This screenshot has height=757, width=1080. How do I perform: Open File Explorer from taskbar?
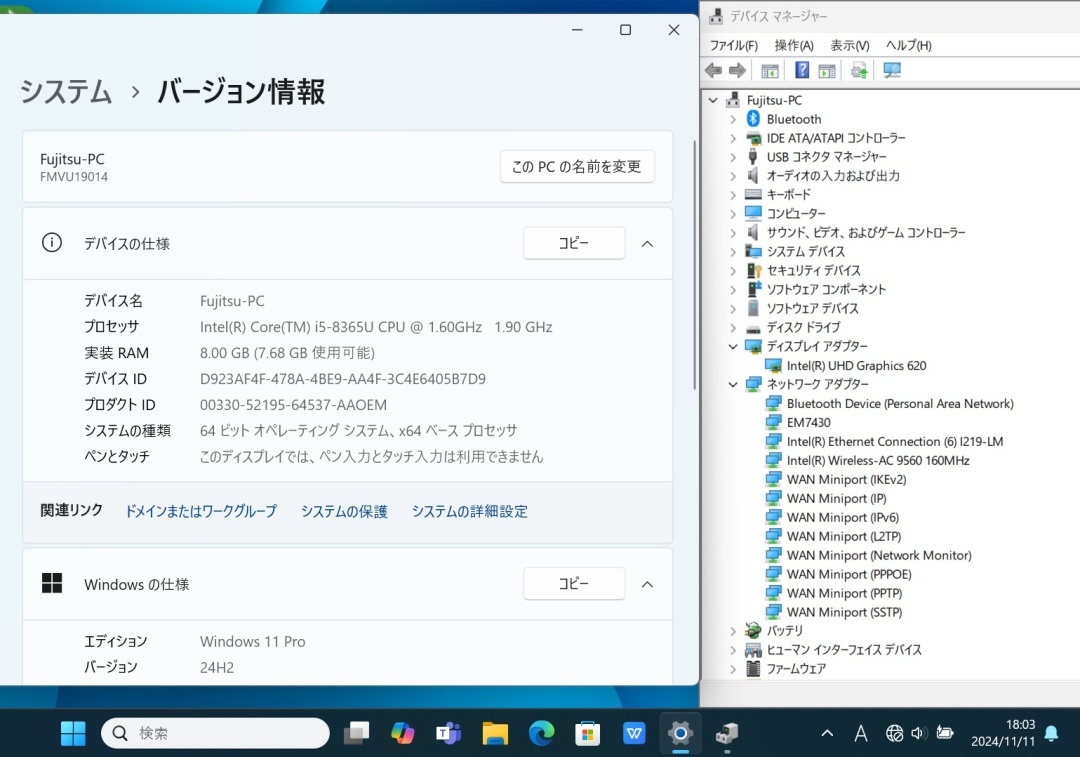tap(495, 733)
